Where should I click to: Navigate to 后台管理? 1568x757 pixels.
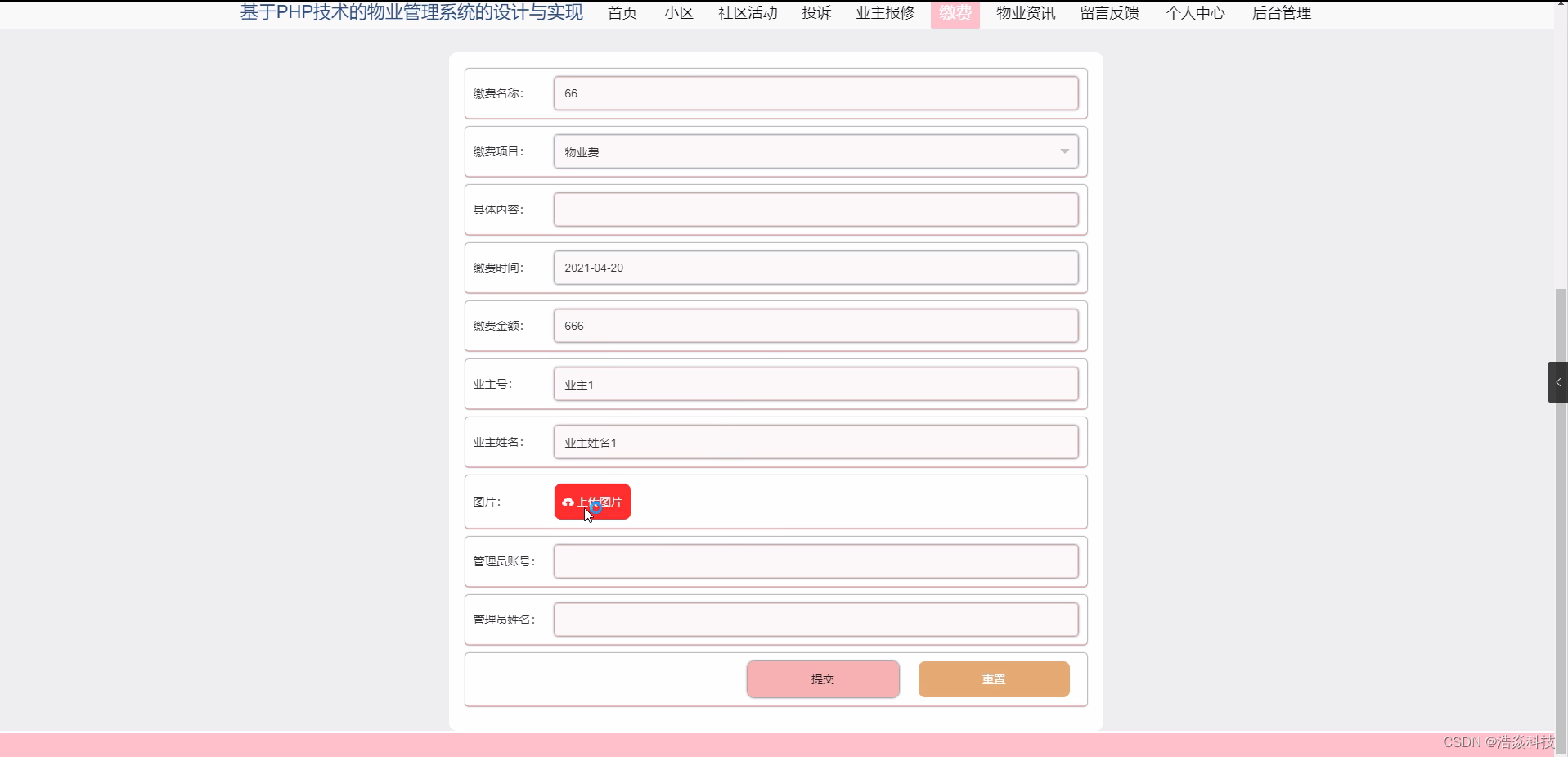[1280, 13]
